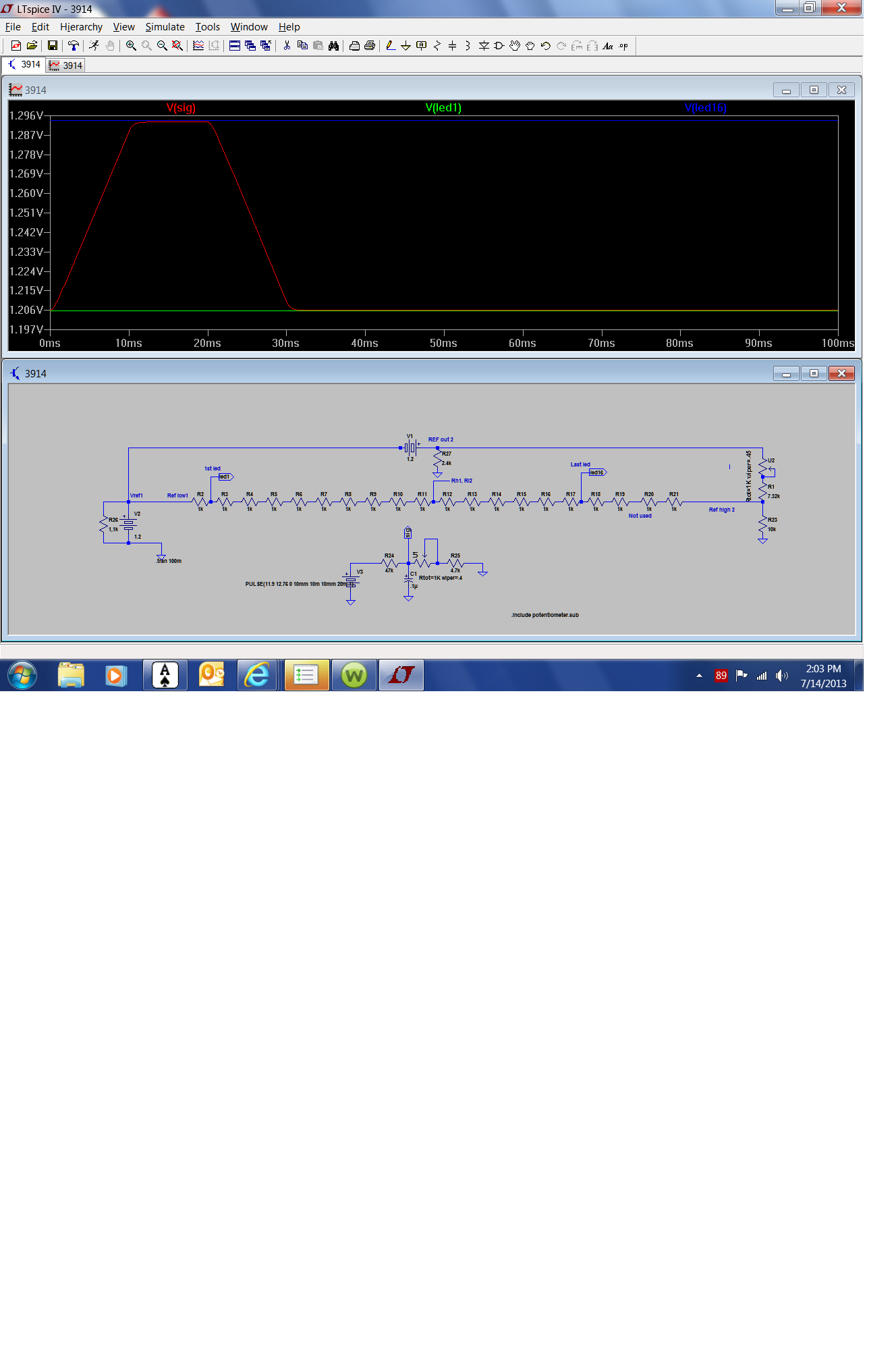Select the Zoom In magnifier tool

click(131, 46)
